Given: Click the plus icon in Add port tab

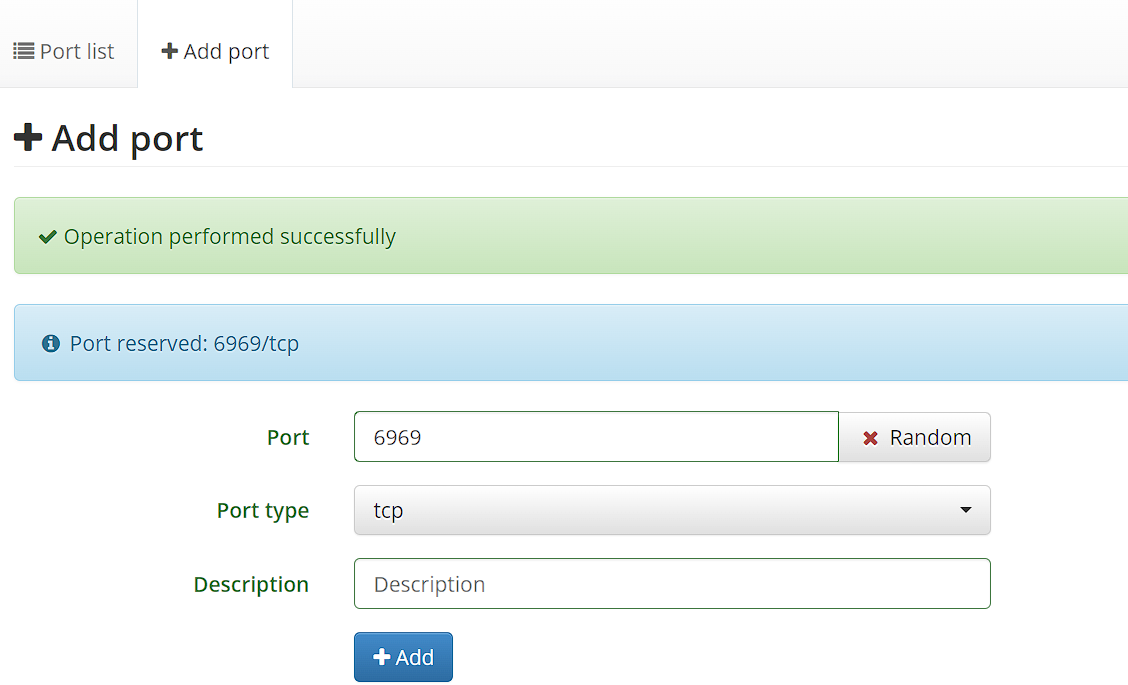Looking at the screenshot, I should coord(170,51).
